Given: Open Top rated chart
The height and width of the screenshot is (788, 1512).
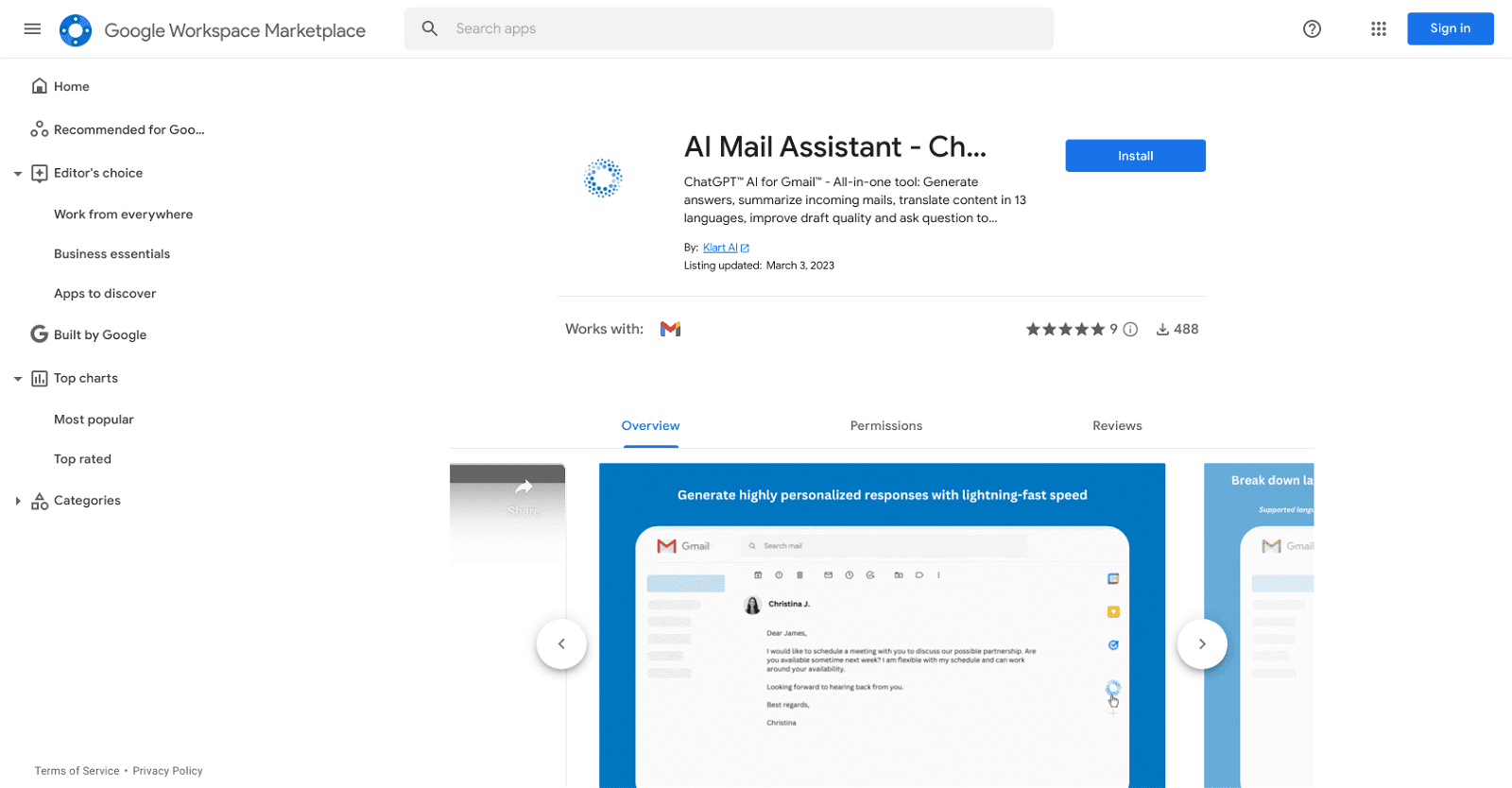Looking at the screenshot, I should point(82,459).
